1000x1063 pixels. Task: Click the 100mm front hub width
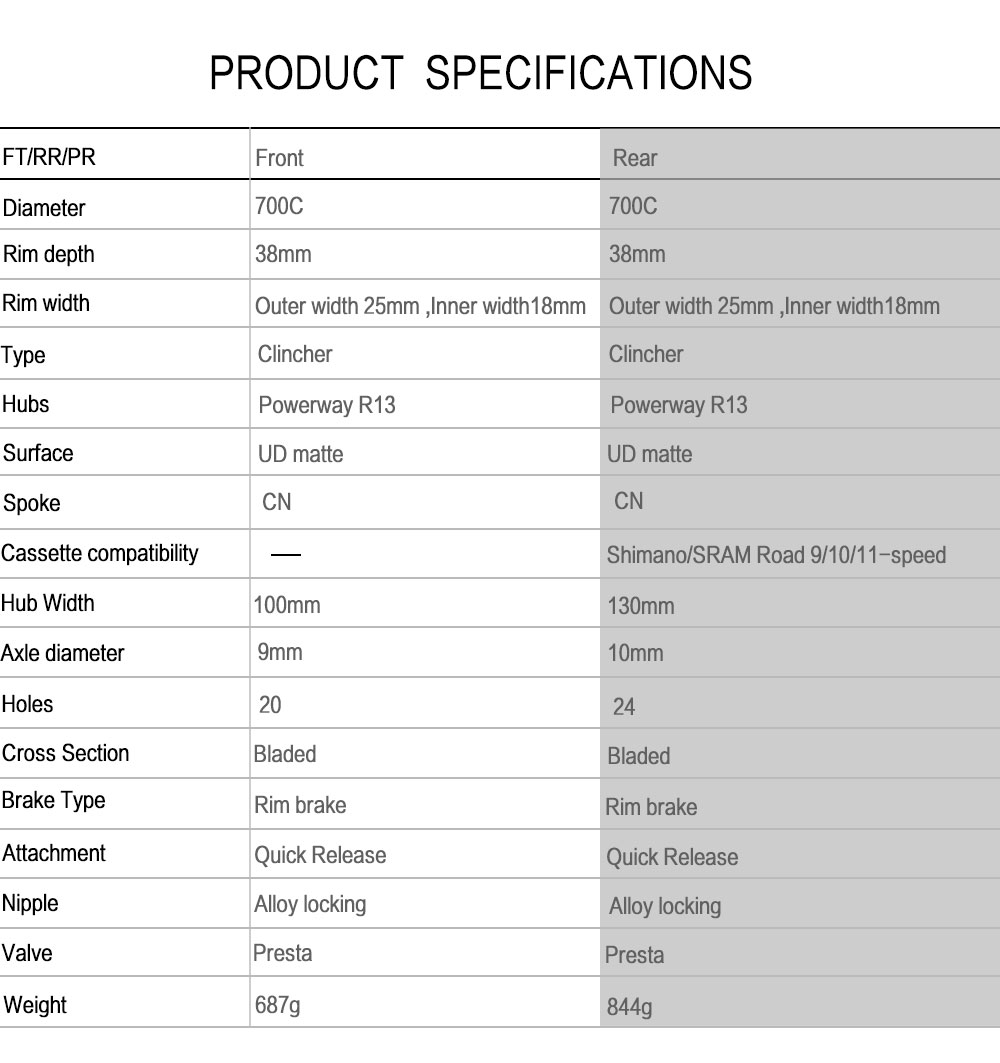click(287, 605)
